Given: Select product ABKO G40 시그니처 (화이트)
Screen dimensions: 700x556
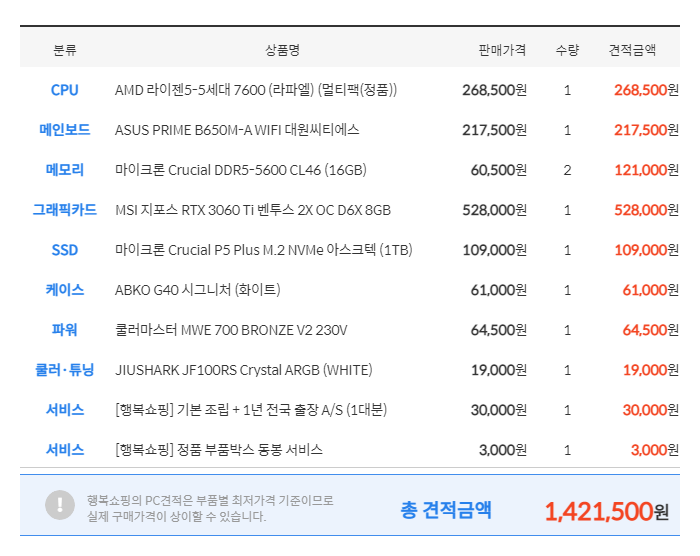Looking at the screenshot, I should tap(197, 290).
